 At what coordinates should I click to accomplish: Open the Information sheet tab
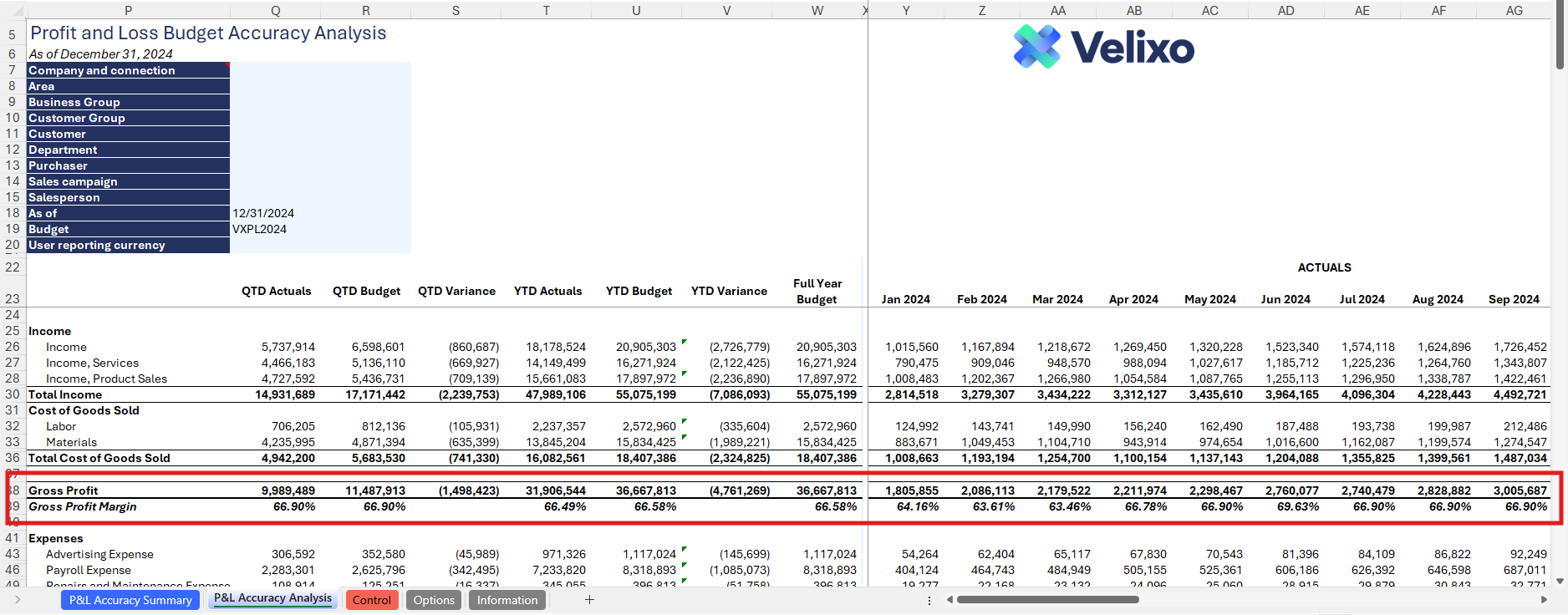click(507, 600)
